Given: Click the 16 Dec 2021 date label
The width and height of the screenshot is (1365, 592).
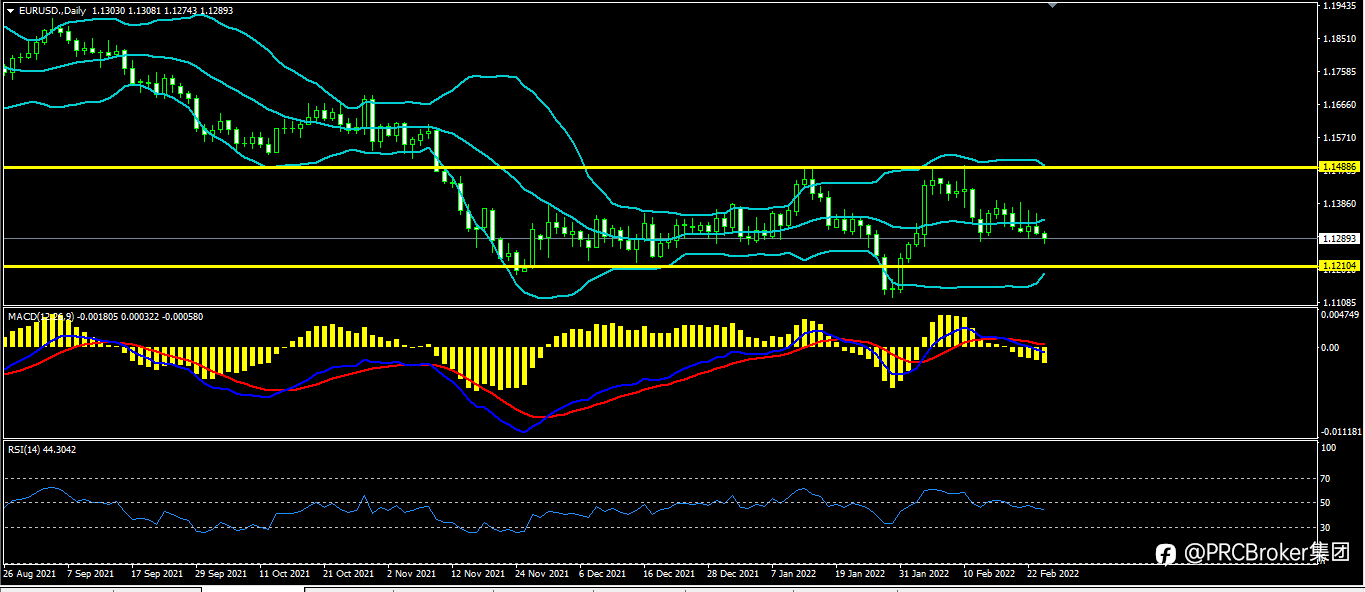Looking at the screenshot, I should click(669, 575).
